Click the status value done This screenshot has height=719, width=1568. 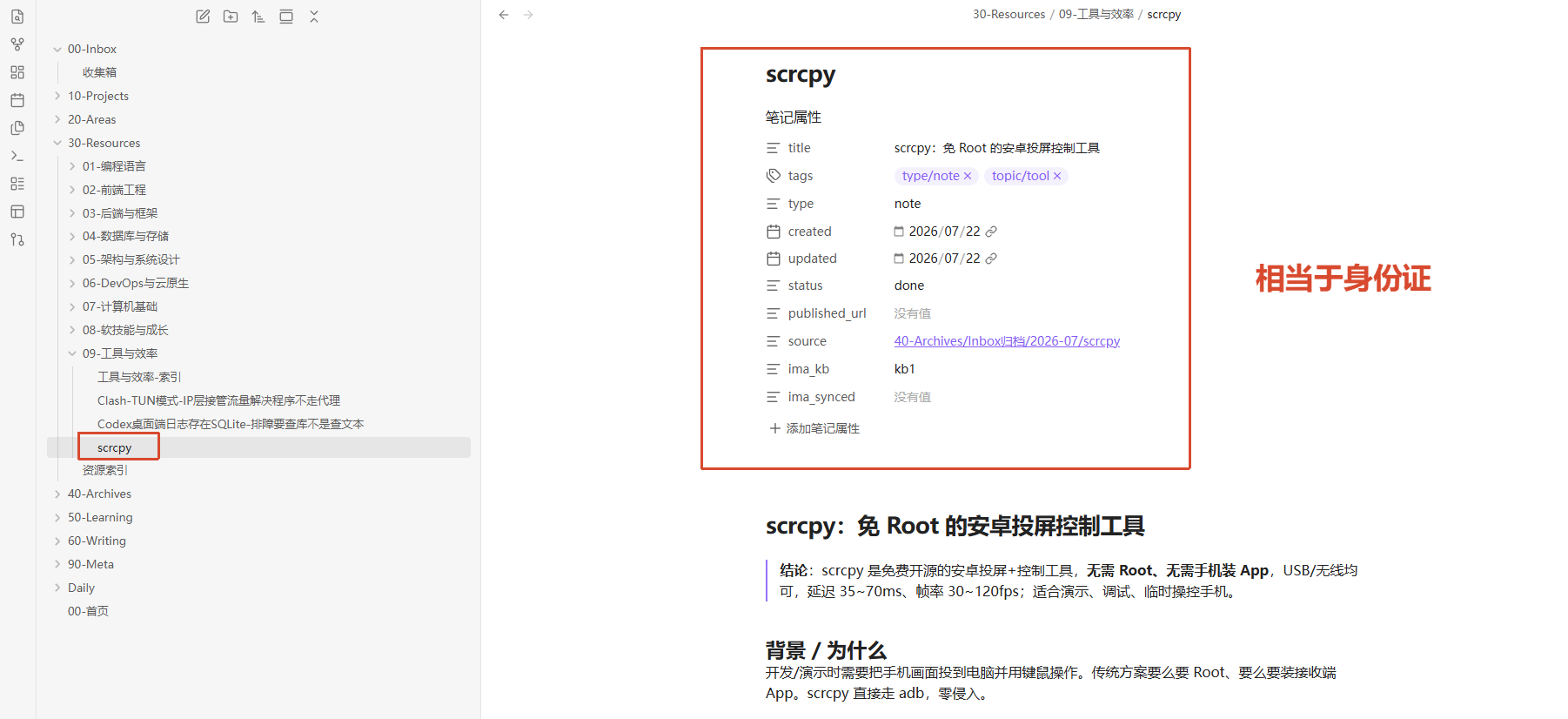909,286
